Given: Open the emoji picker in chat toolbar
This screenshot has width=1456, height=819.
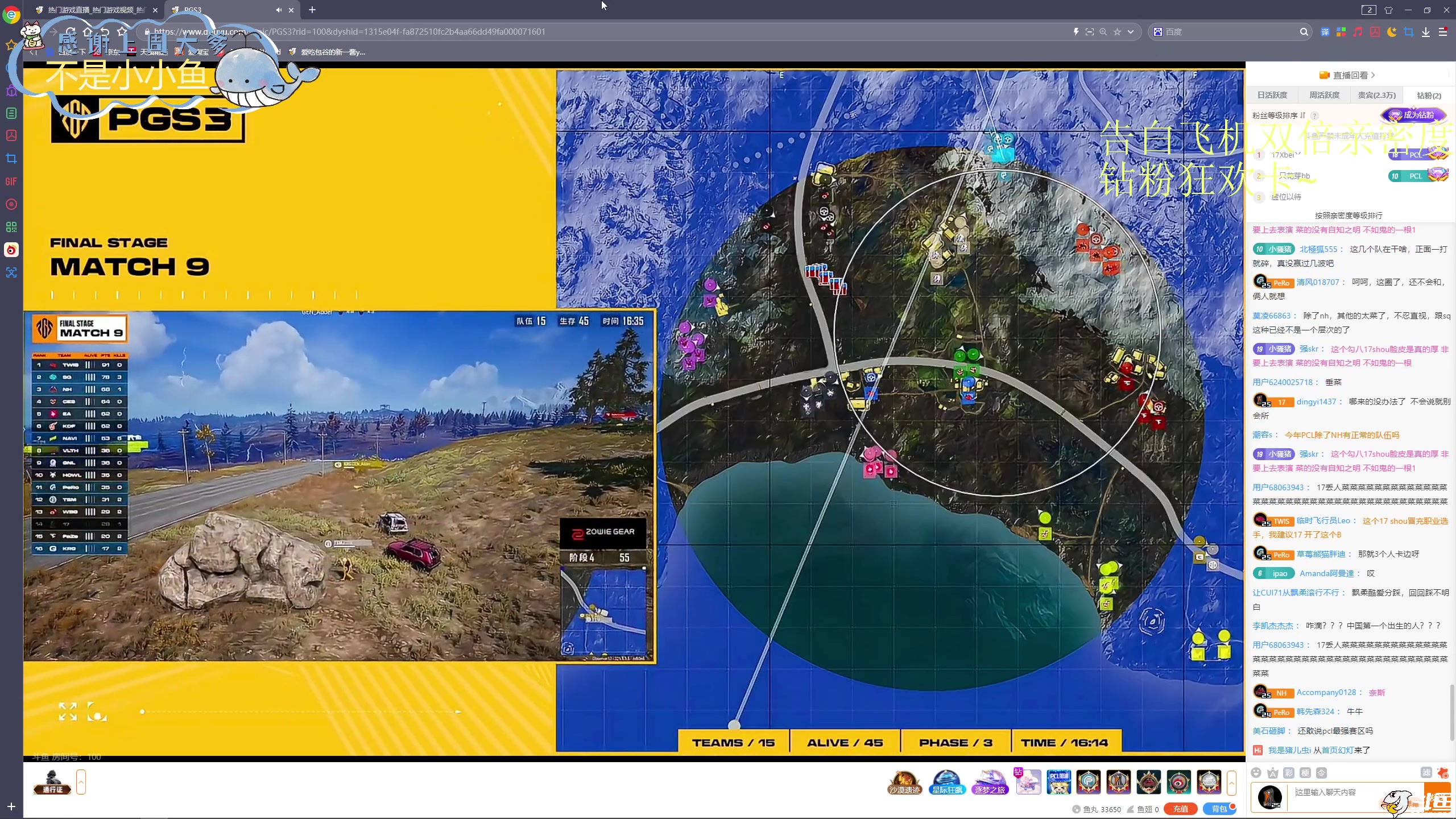Looking at the screenshot, I should coord(1256,772).
